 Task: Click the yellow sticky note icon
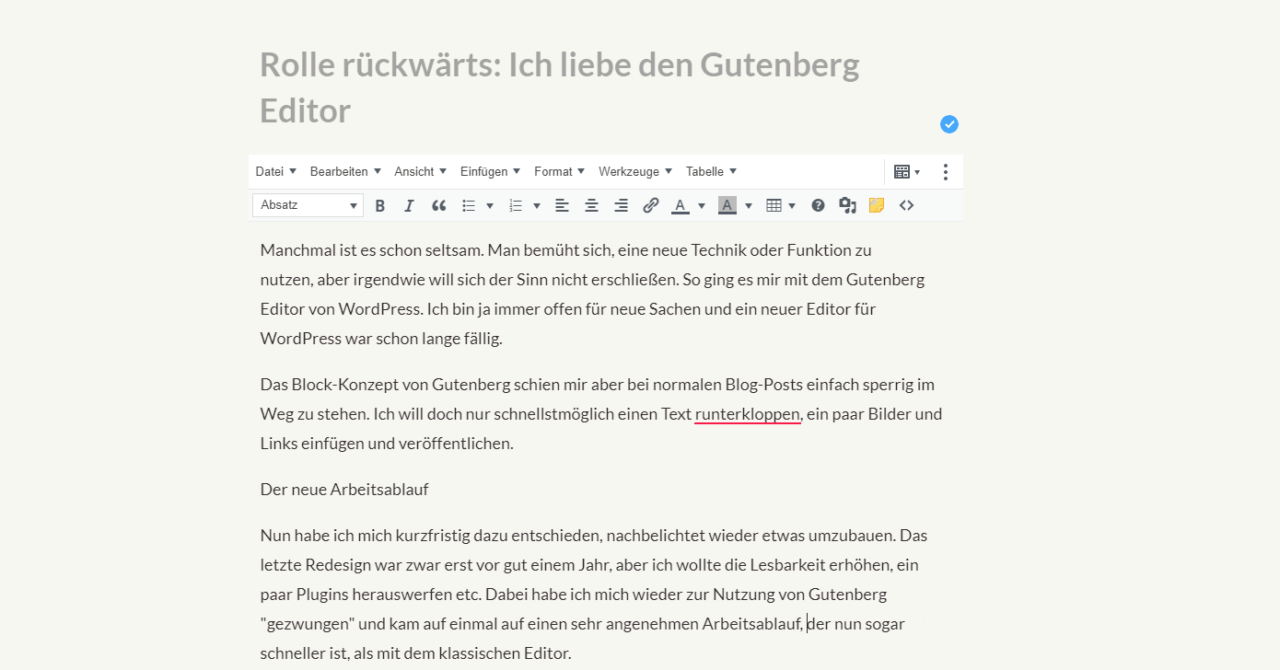click(x=876, y=206)
